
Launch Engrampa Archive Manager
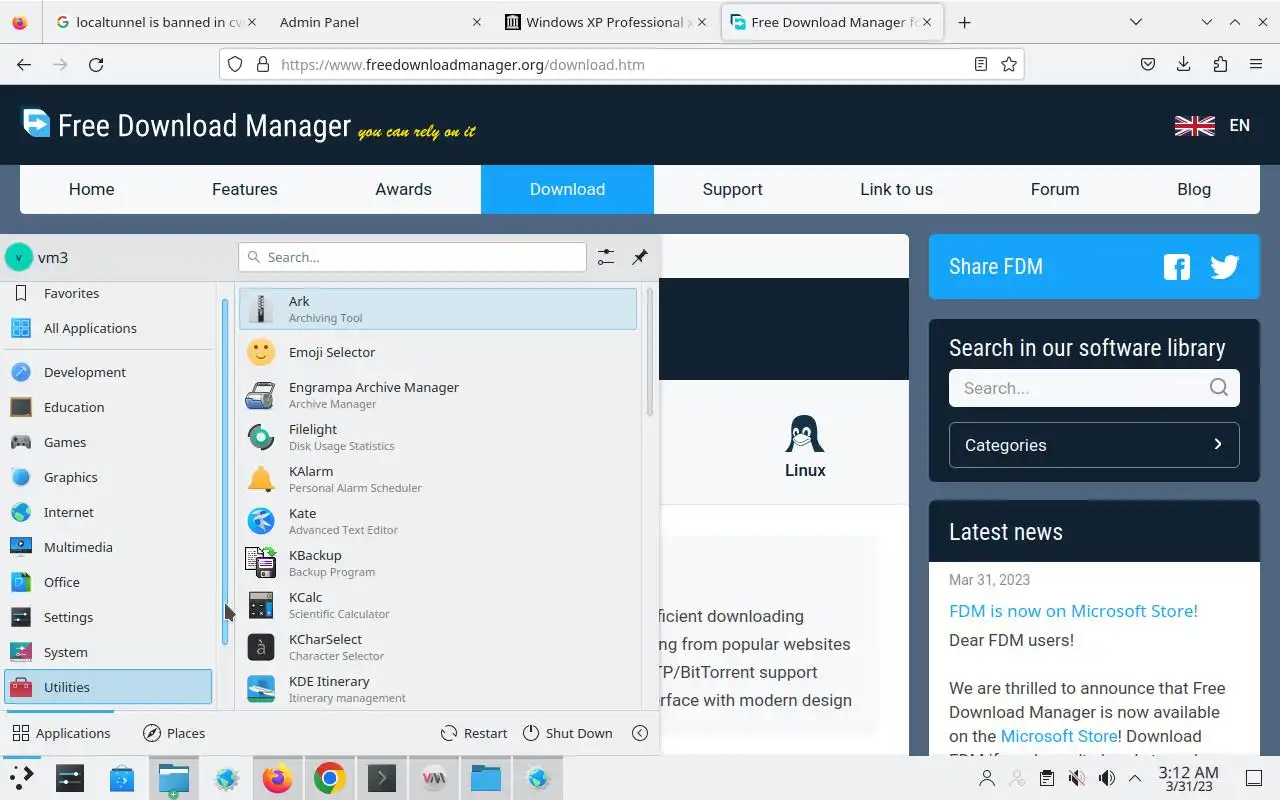pyautogui.click(x=437, y=395)
